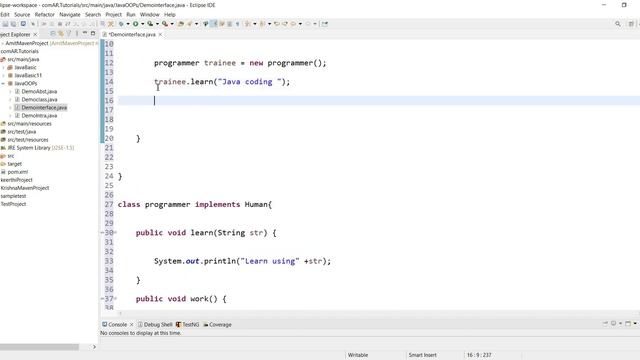Switch to the Debug Shell tab
This screenshot has height=360, width=640.
pos(155,324)
